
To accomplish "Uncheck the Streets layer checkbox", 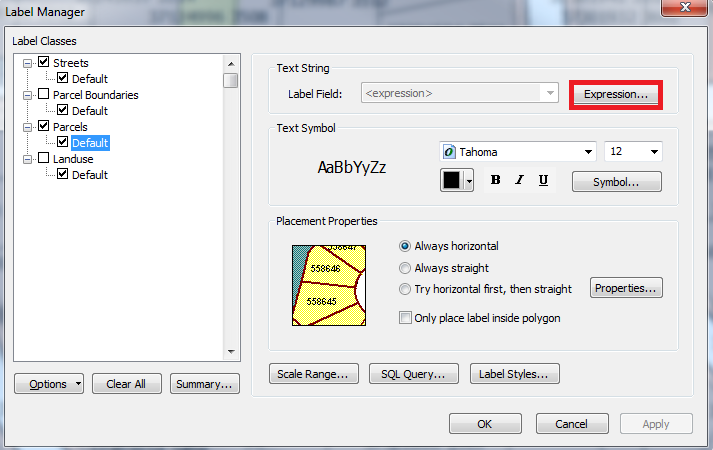I will tap(44, 62).
